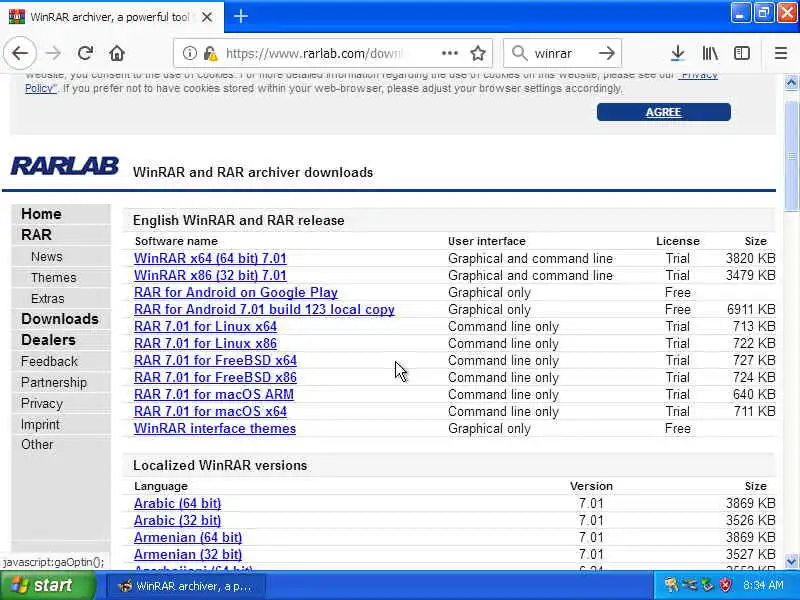Open Extras in the sidebar
The width and height of the screenshot is (800, 600).
pyautogui.click(x=47, y=298)
